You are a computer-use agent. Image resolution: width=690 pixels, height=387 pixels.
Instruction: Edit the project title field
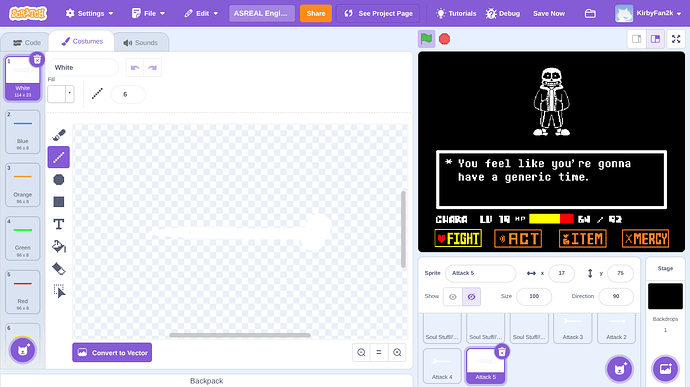pos(262,14)
